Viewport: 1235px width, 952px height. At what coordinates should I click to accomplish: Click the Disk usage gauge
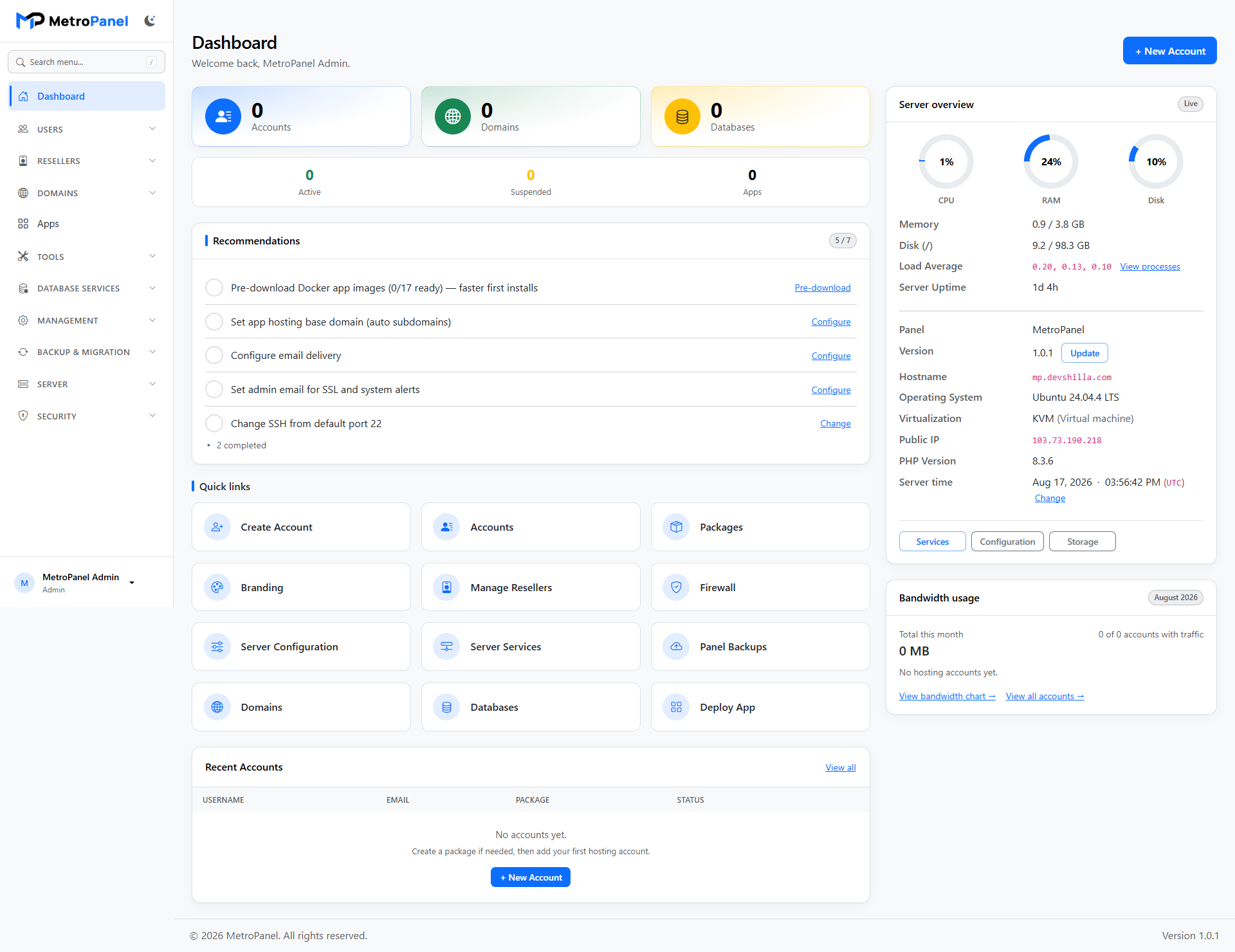1156,161
